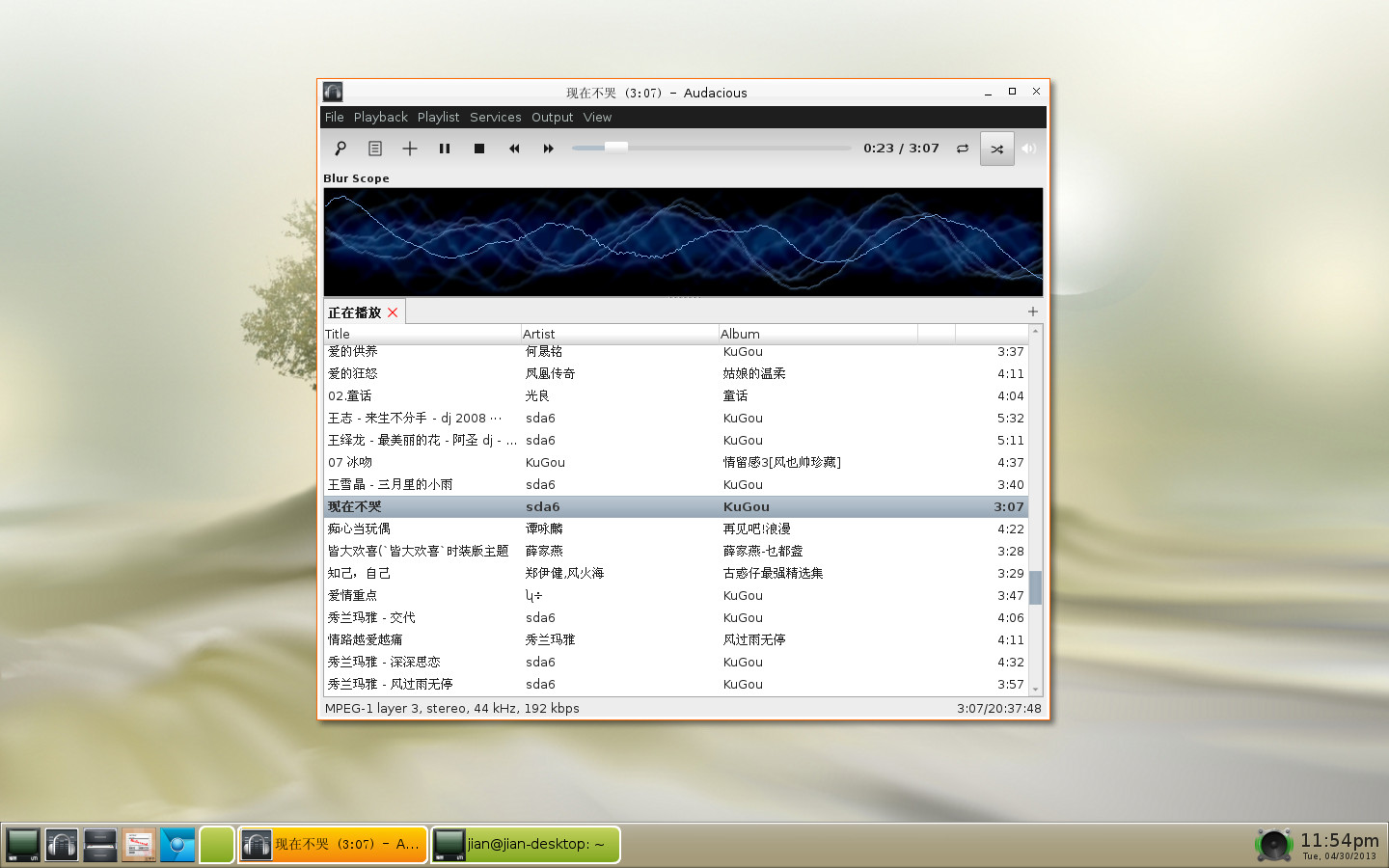Sort by Artist column header

click(619, 334)
